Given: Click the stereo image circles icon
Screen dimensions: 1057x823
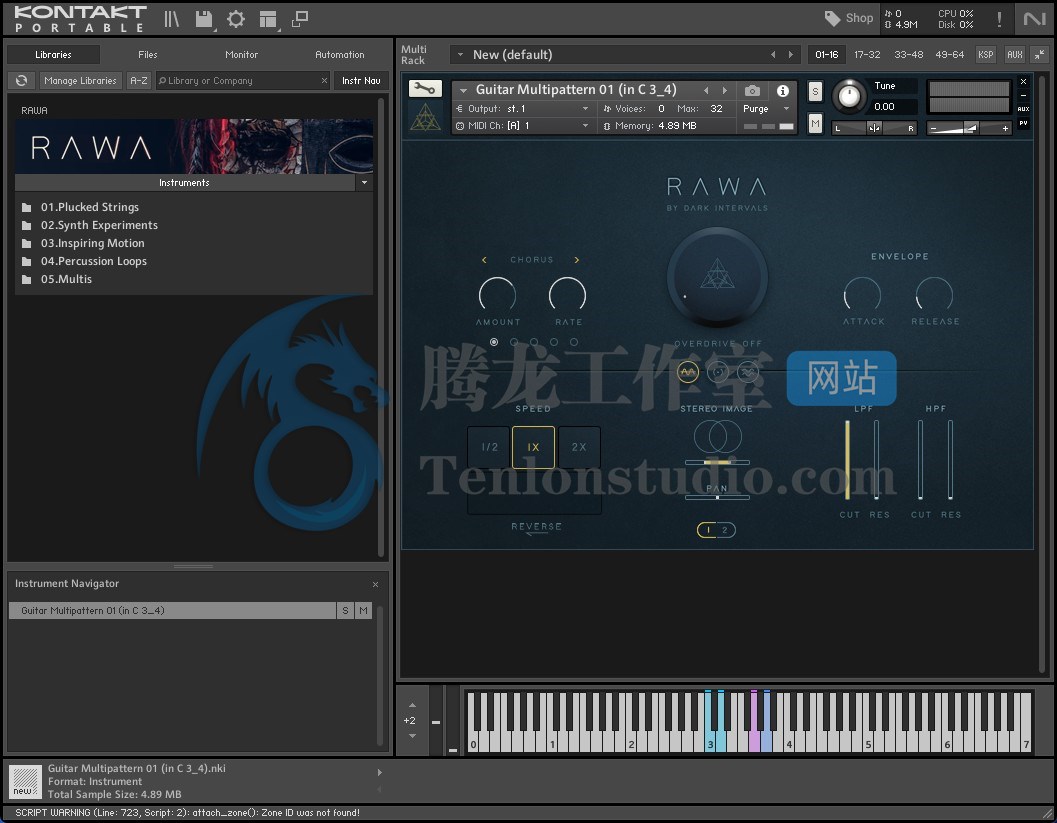Looking at the screenshot, I should click(717, 436).
